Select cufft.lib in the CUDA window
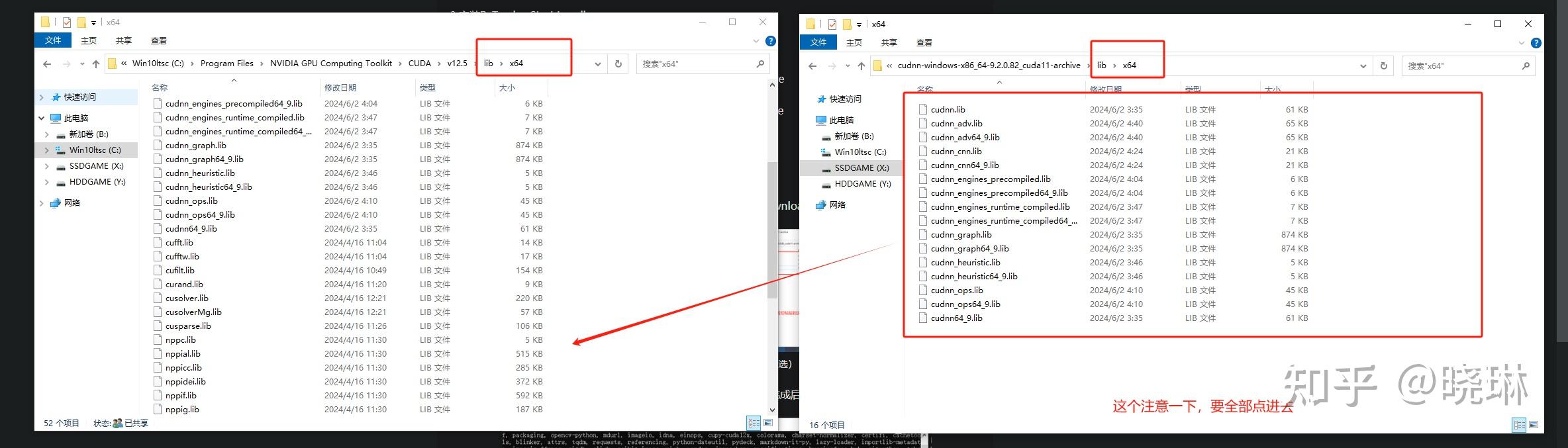Image resolution: width=1568 pixels, height=448 pixels. [179, 243]
